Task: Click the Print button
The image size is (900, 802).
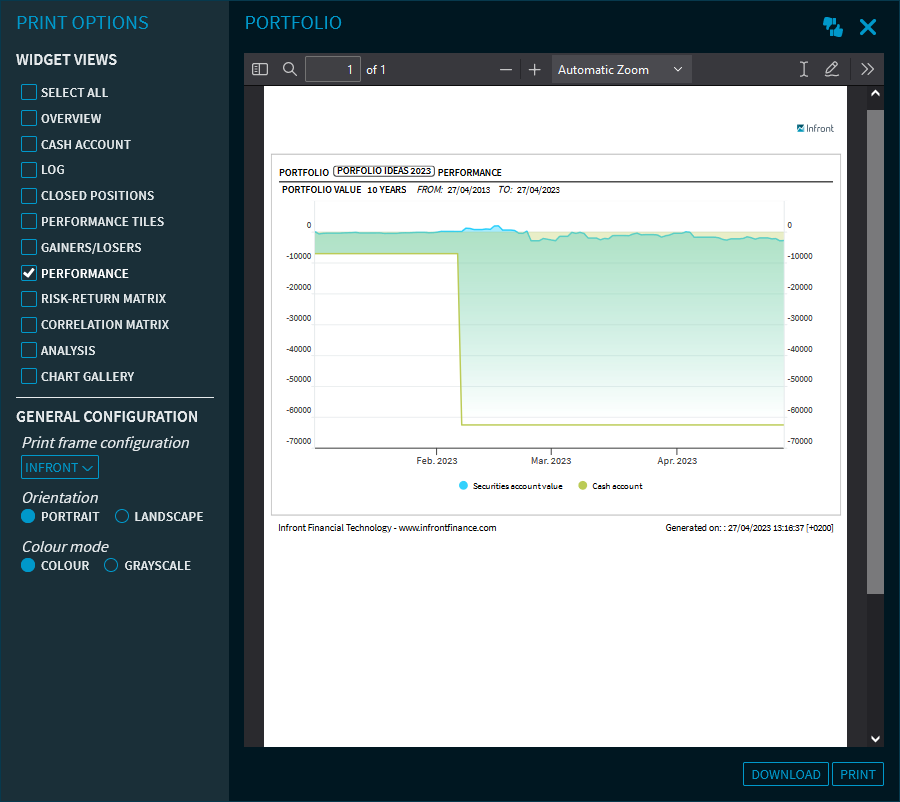Action: click(857, 774)
